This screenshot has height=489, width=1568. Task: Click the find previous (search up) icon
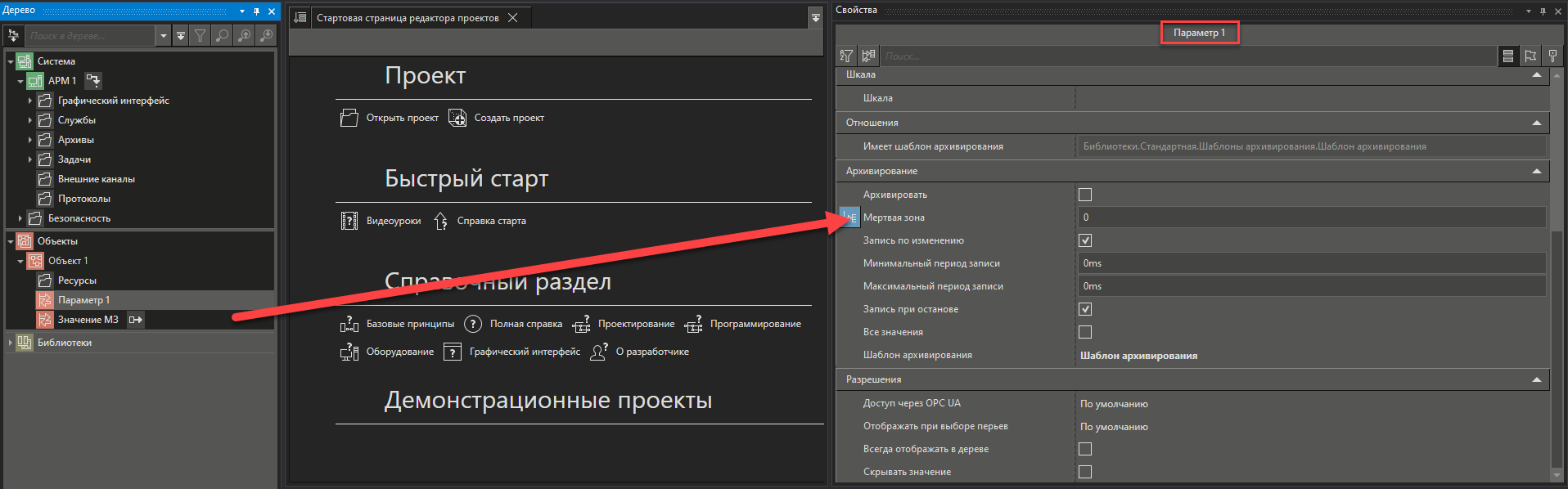[244, 35]
